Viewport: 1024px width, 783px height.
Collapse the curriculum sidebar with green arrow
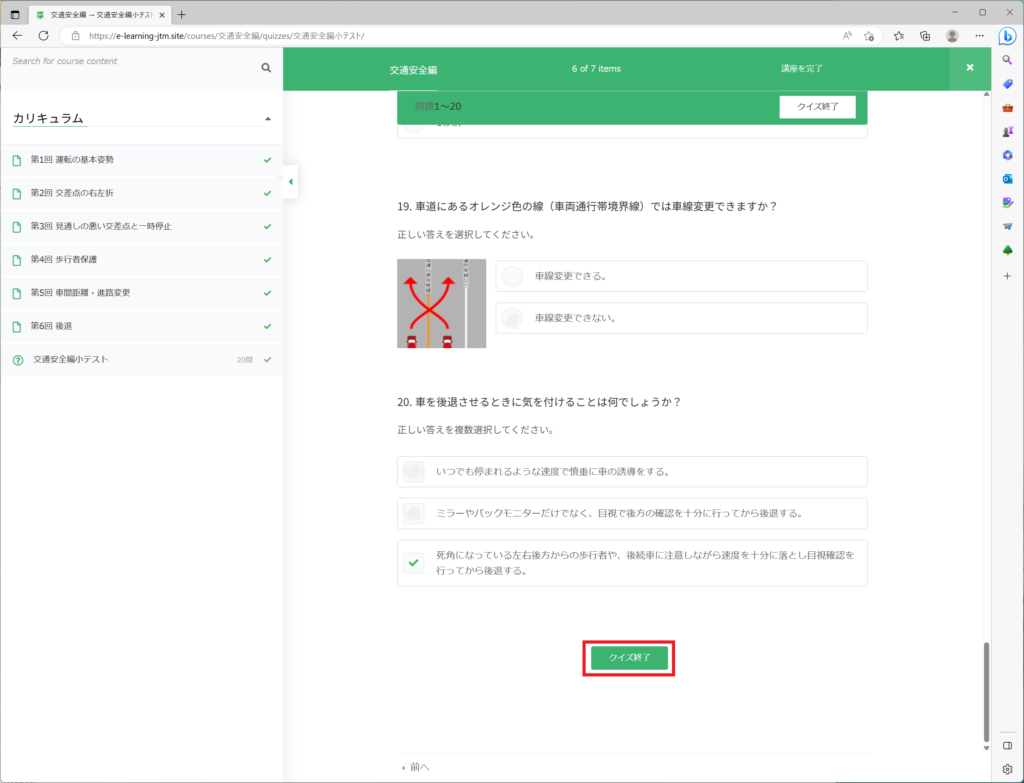[290, 181]
